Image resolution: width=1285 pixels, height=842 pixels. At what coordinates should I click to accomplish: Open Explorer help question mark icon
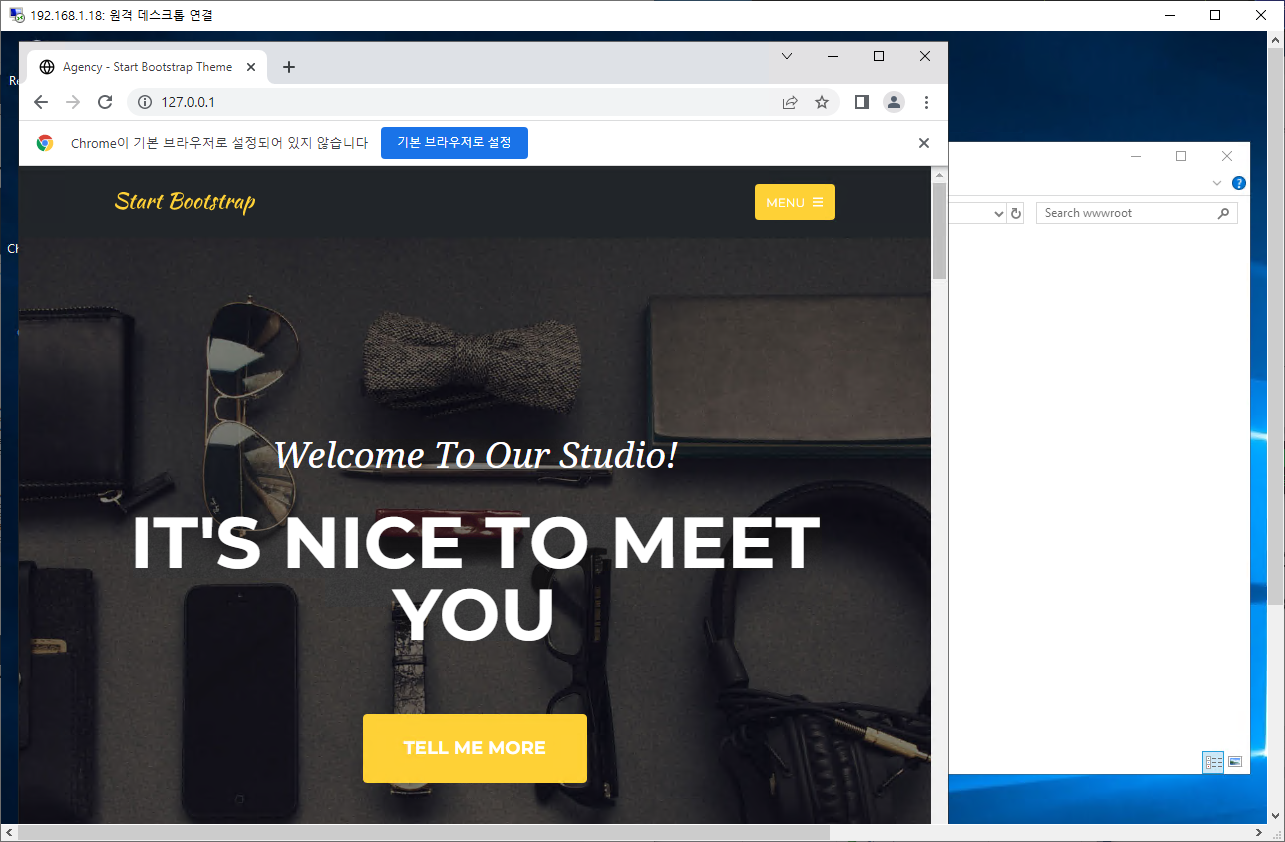[x=1239, y=183]
